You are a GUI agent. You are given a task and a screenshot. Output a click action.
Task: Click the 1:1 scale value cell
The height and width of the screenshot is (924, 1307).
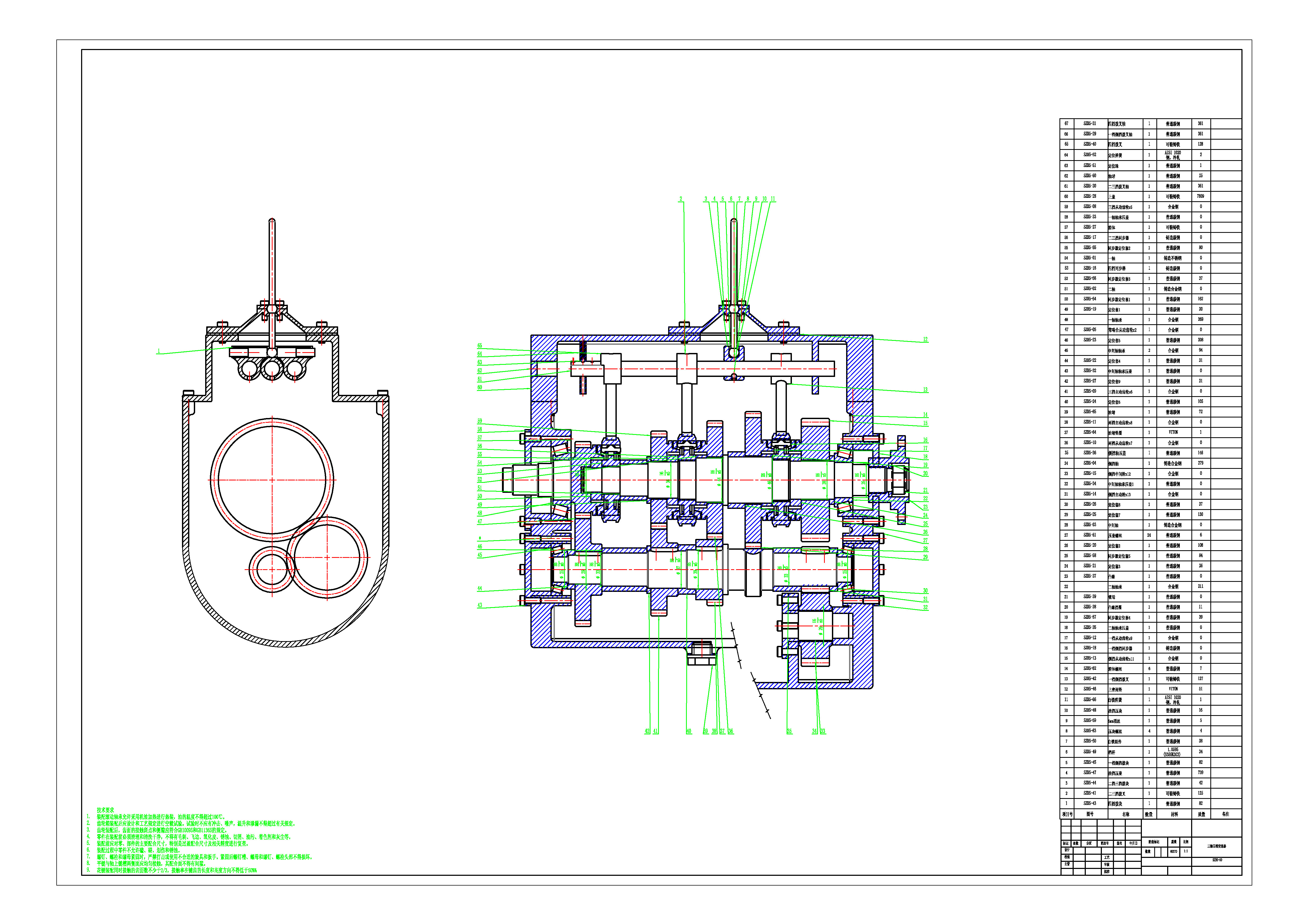coord(1186,852)
